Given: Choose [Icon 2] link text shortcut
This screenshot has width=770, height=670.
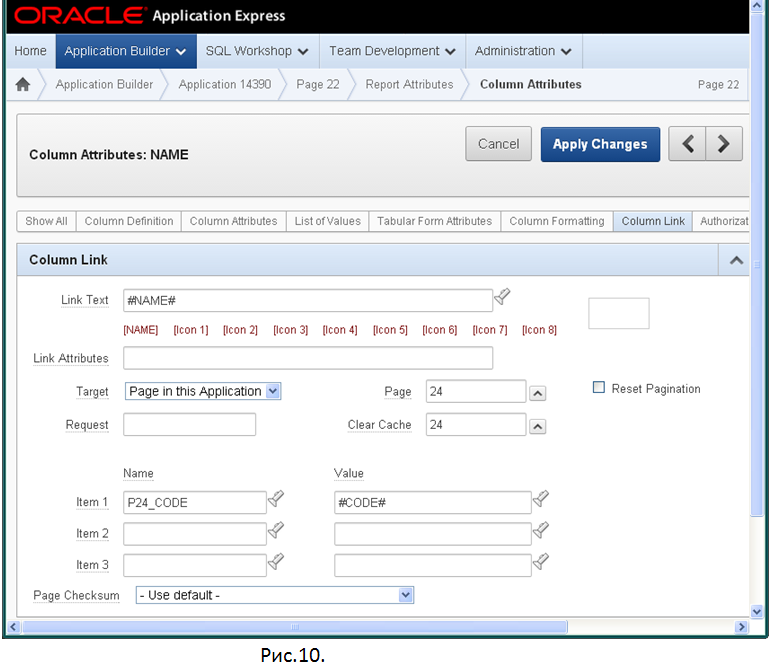Looking at the screenshot, I should coord(240,330).
